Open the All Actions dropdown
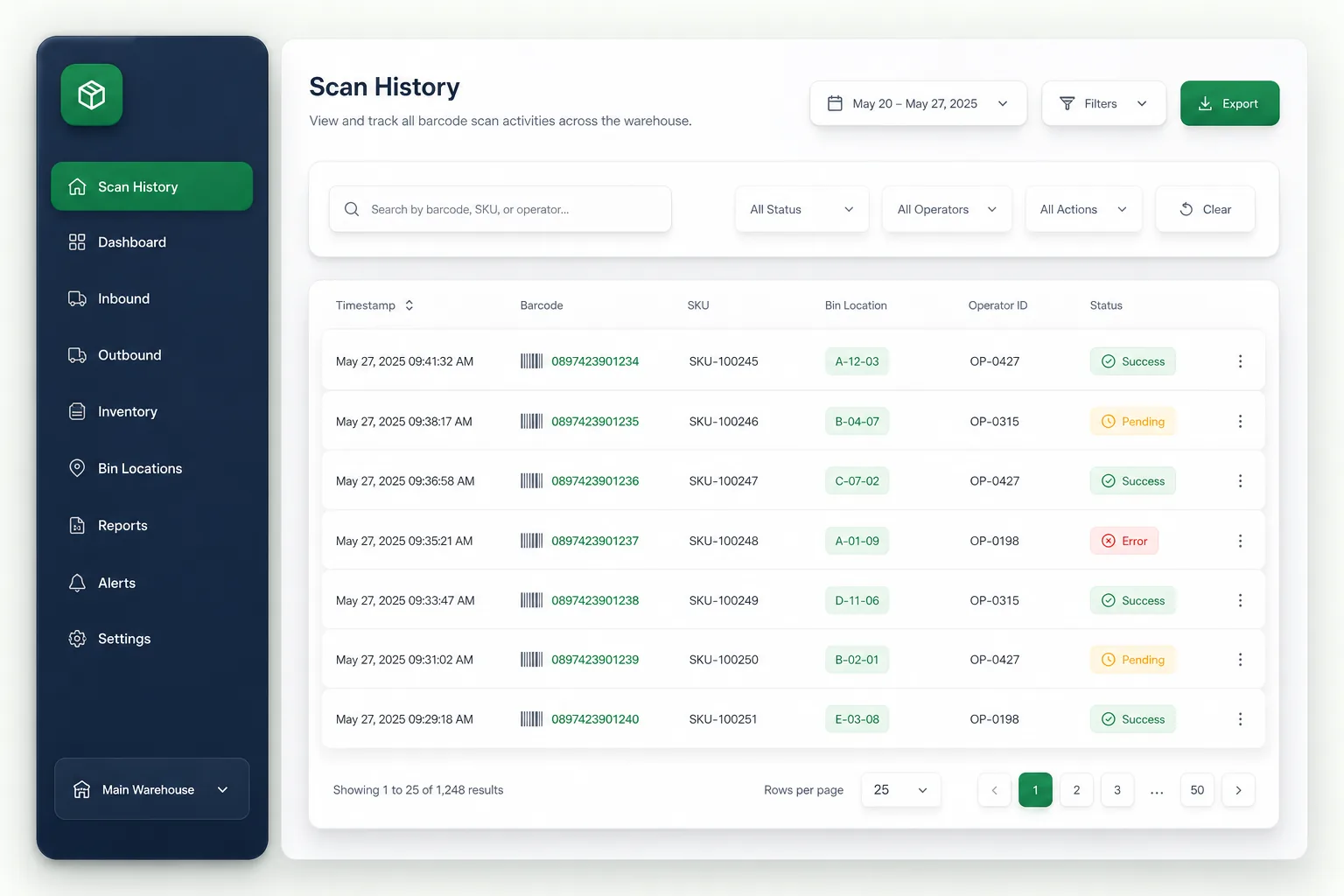This screenshot has height=896, width=1344. click(1083, 209)
